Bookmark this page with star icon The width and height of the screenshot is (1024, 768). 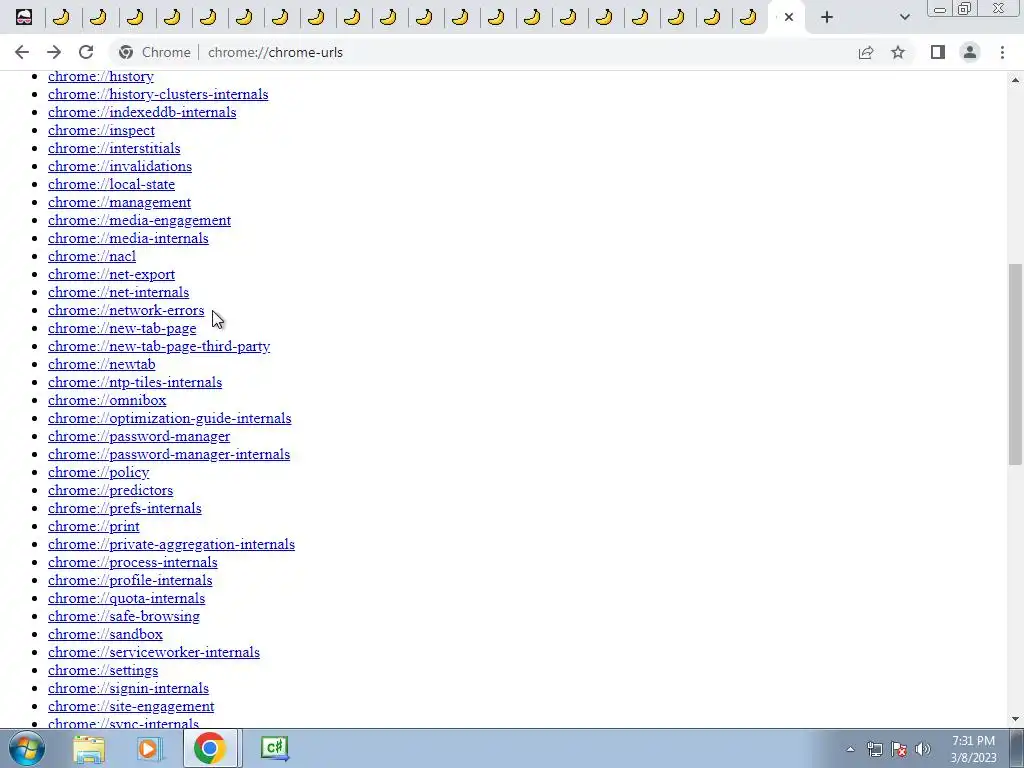pos(898,52)
